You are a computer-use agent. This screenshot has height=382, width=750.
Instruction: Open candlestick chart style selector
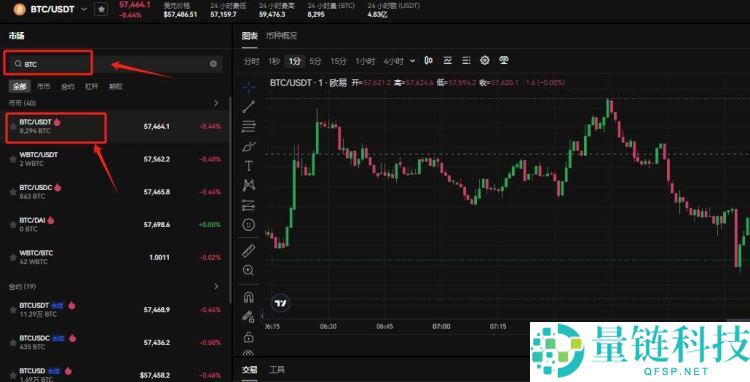coord(429,61)
